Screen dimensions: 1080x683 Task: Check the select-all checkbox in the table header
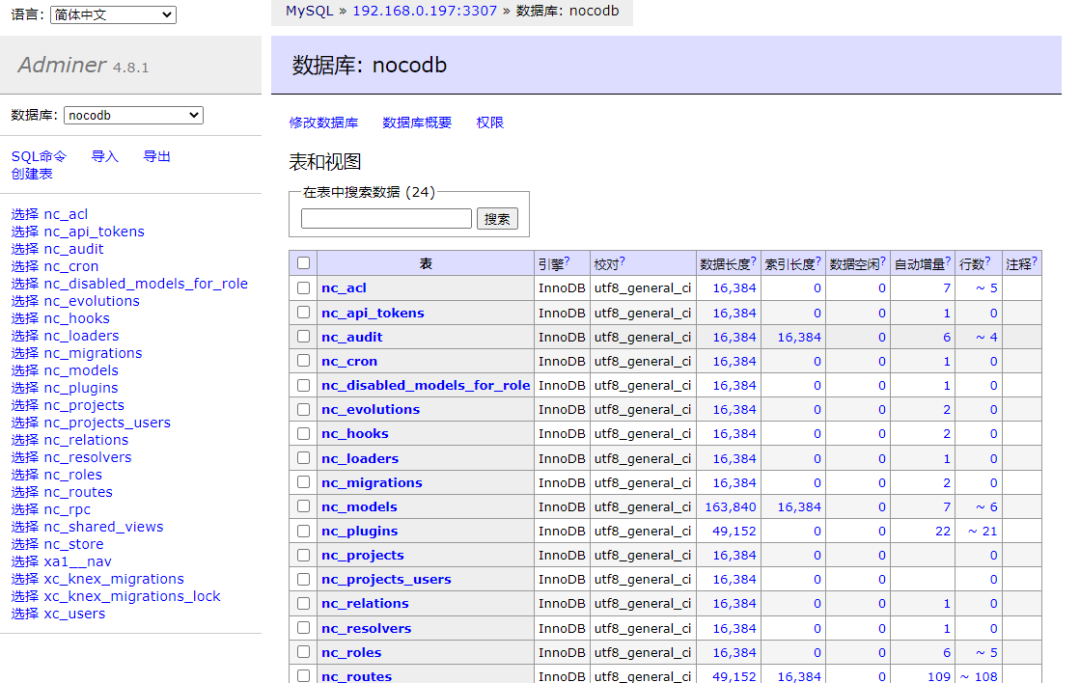303,262
